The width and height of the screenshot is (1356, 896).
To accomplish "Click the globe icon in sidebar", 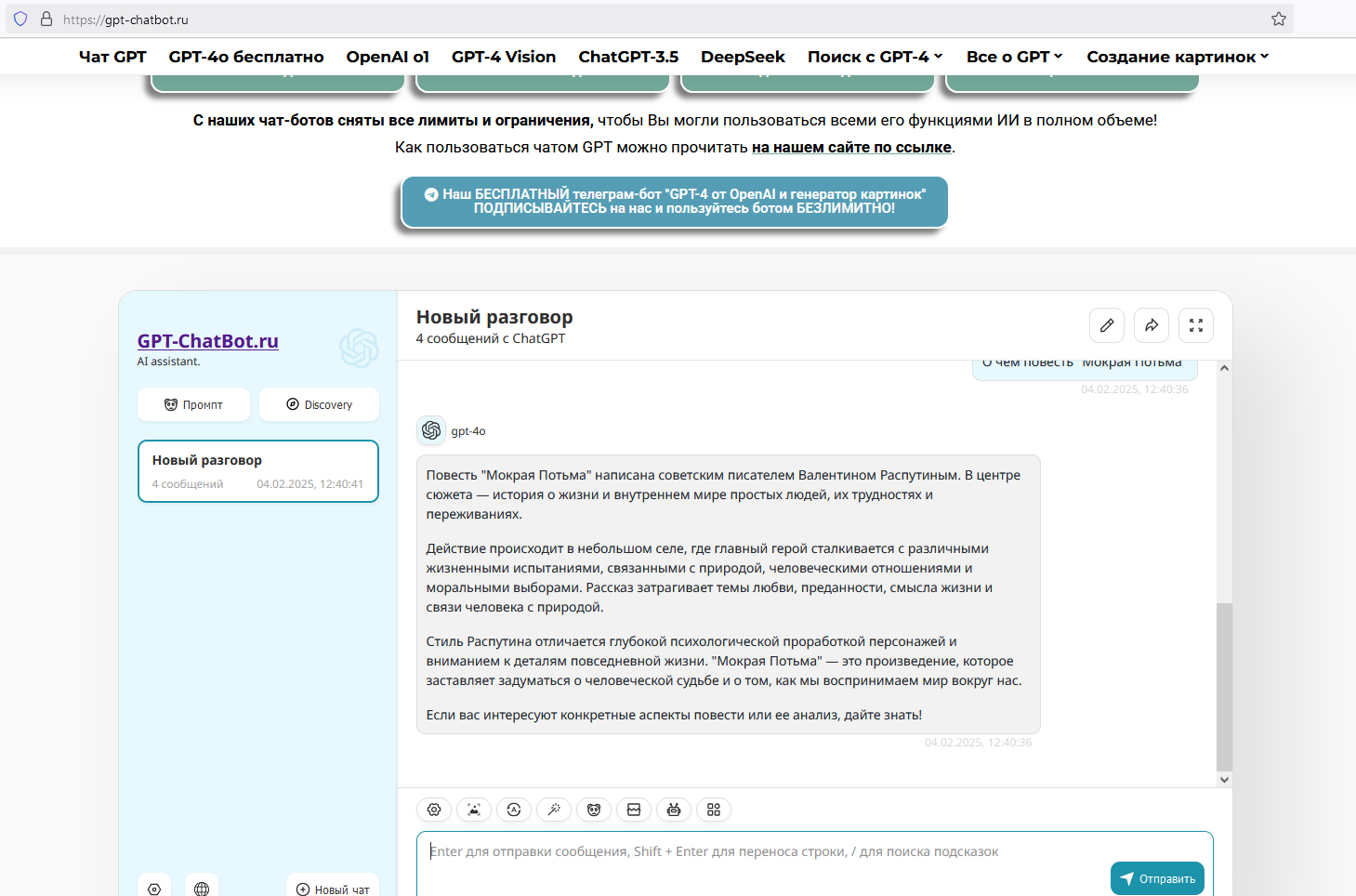I will [x=202, y=889].
